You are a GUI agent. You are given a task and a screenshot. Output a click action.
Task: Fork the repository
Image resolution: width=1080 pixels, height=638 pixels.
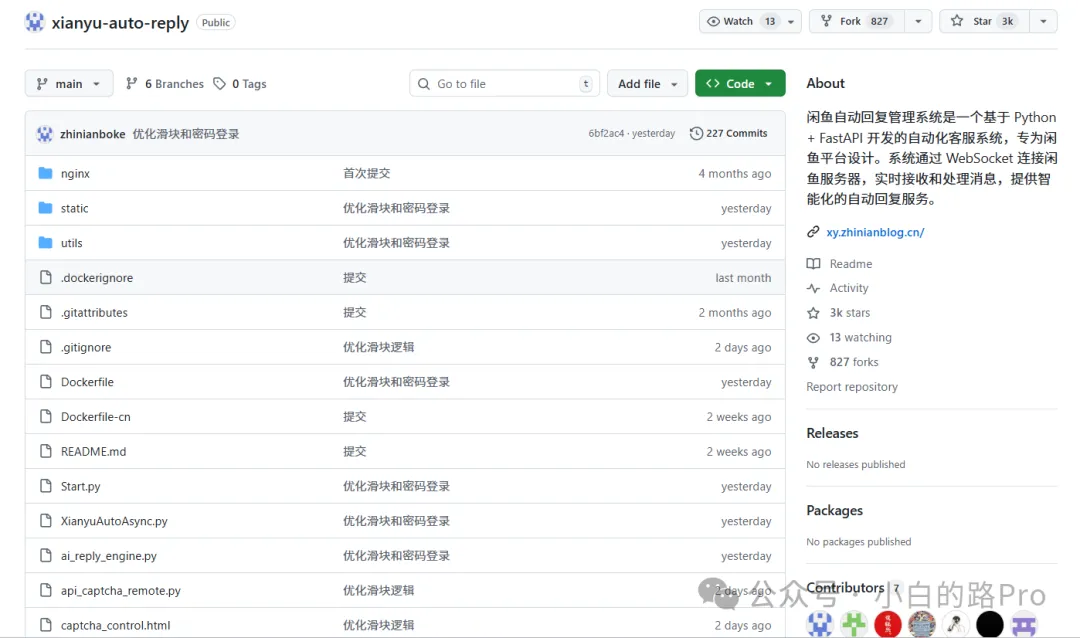pos(857,21)
